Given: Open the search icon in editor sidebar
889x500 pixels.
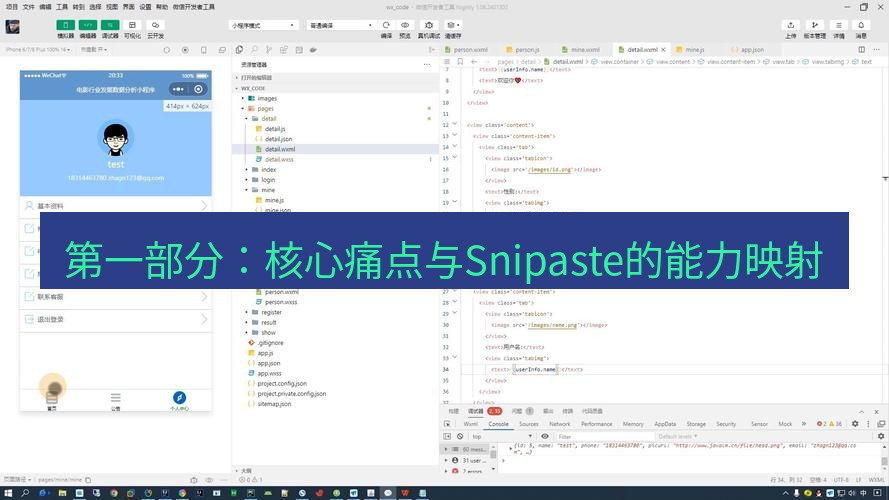Looking at the screenshot, I should 254,50.
